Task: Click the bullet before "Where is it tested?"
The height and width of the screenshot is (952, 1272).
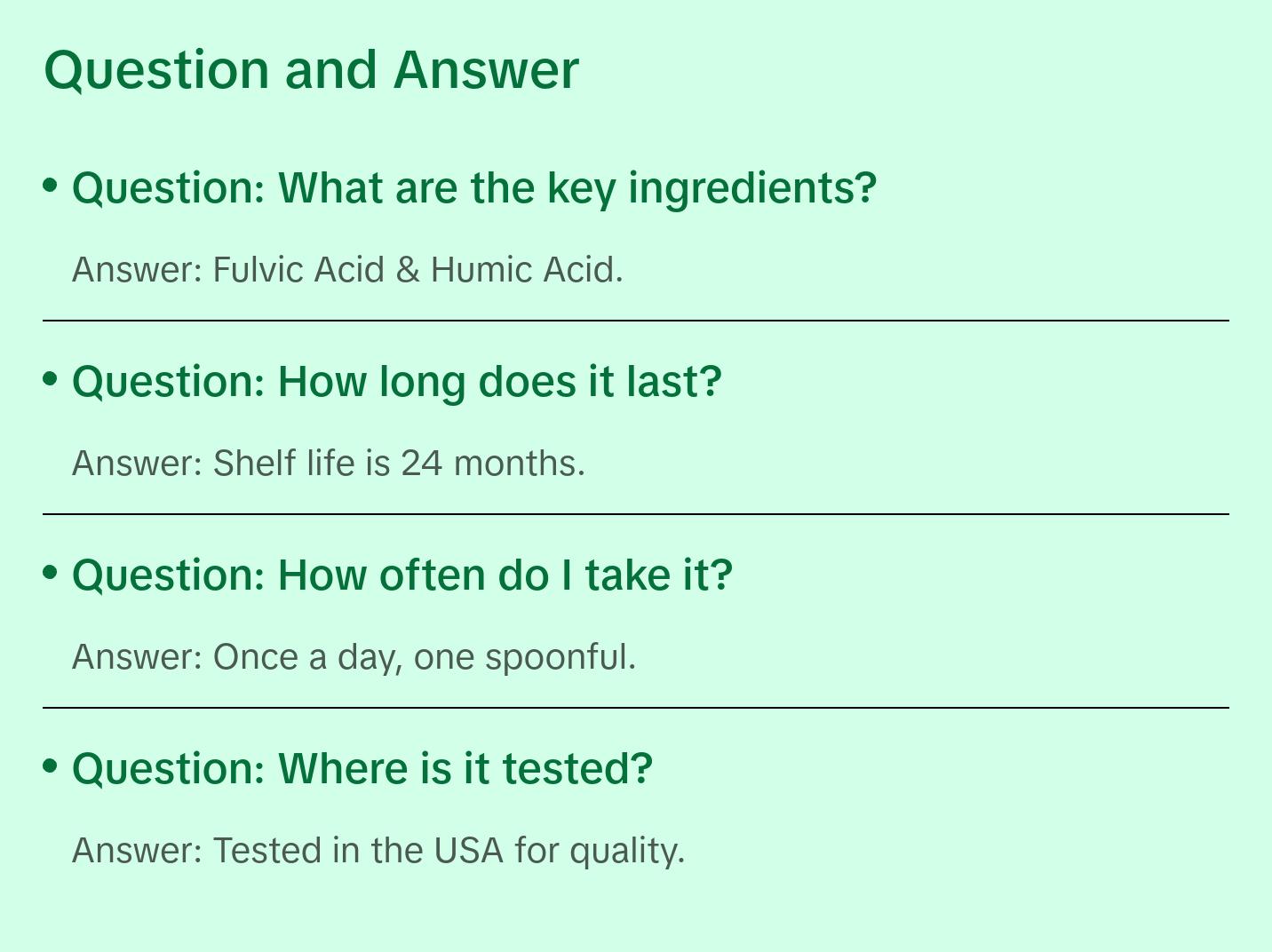Action: tap(51, 766)
